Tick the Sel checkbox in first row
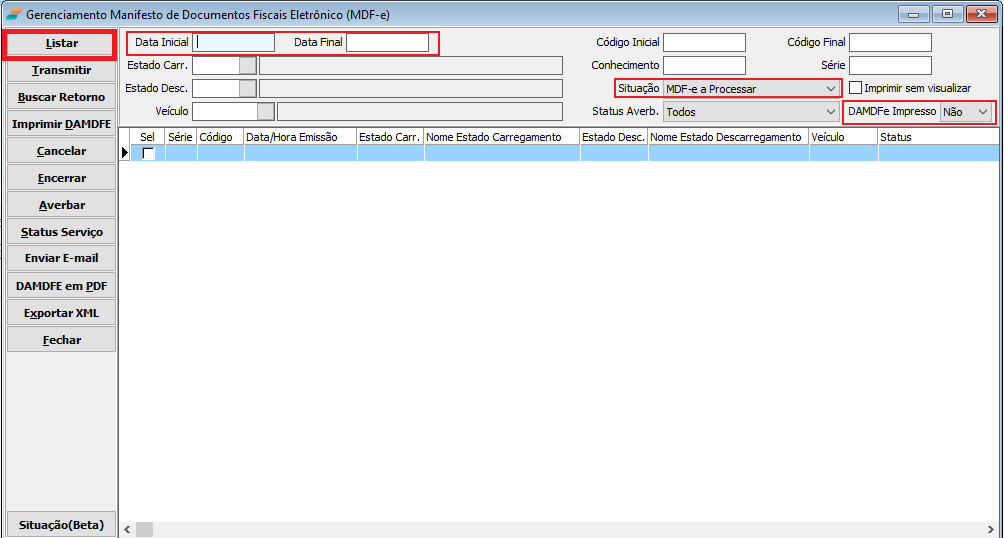 [149, 153]
